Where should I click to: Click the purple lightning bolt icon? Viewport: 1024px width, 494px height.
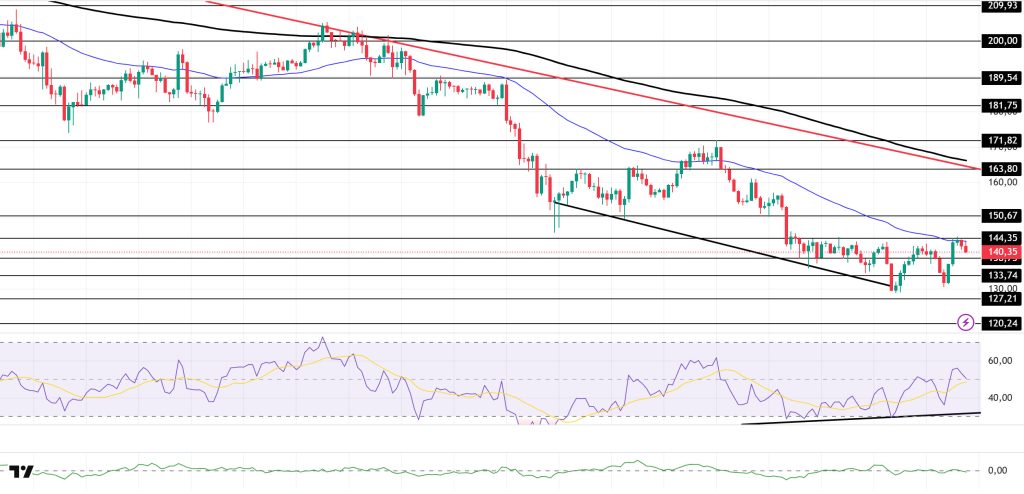point(965,322)
